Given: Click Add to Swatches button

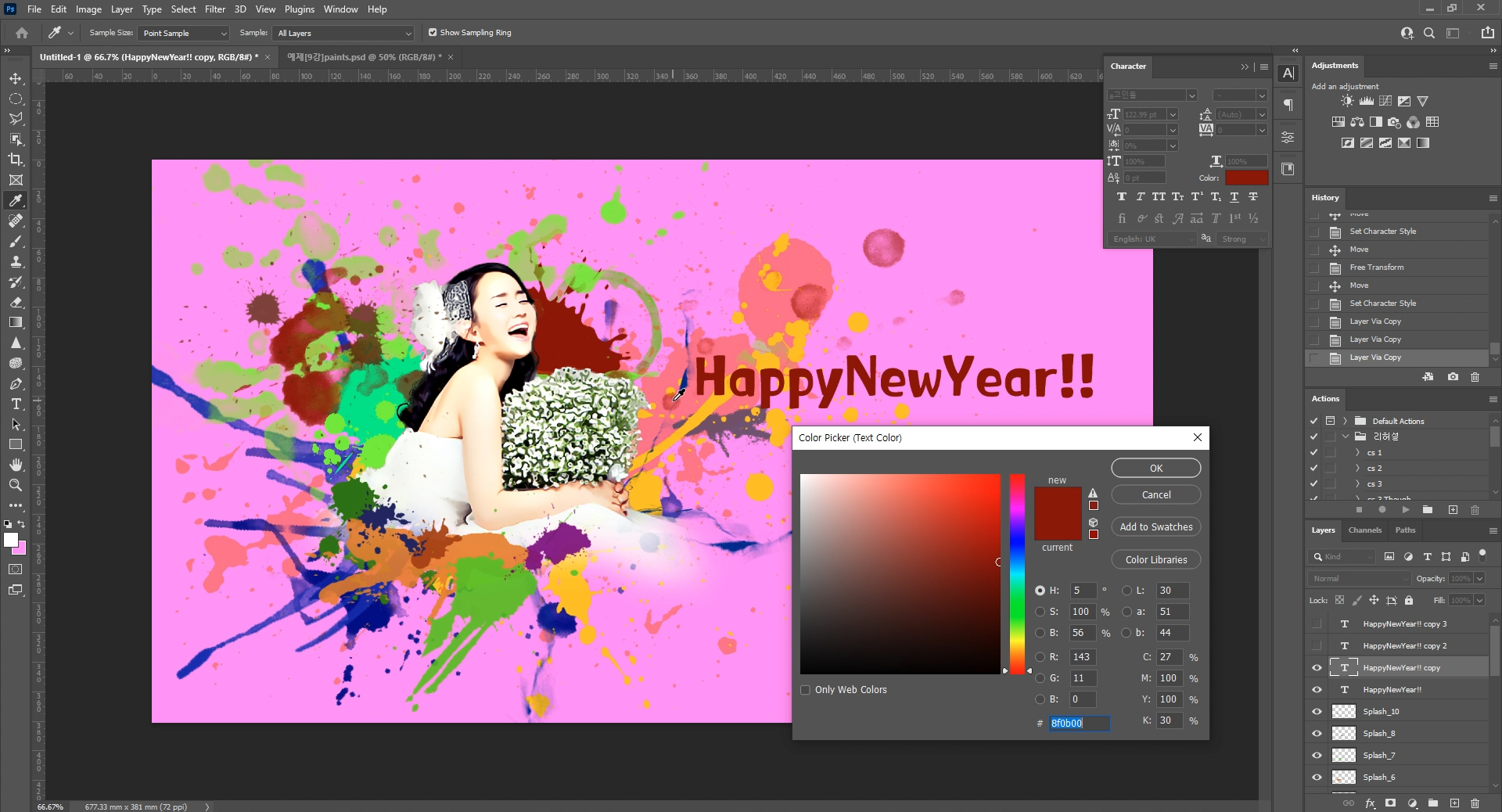Looking at the screenshot, I should pyautogui.click(x=1156, y=527).
